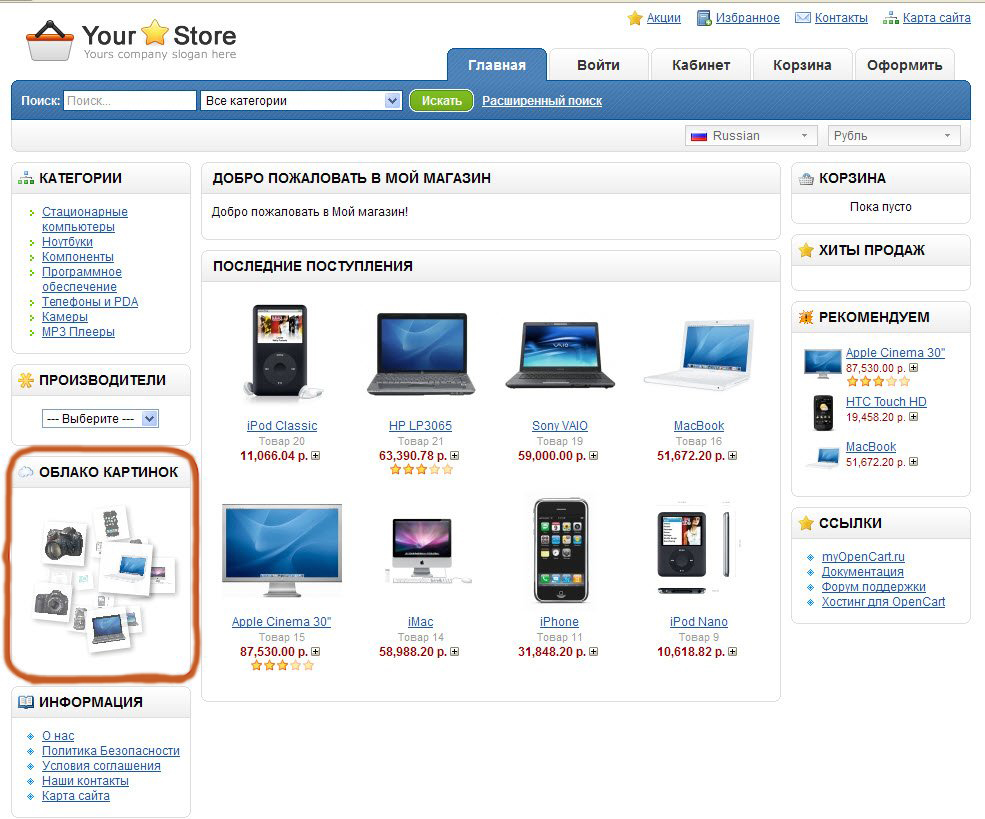Image resolution: width=985 pixels, height=819 pixels.
Task: Click the Избранное bookmark icon
Action: tap(704, 18)
